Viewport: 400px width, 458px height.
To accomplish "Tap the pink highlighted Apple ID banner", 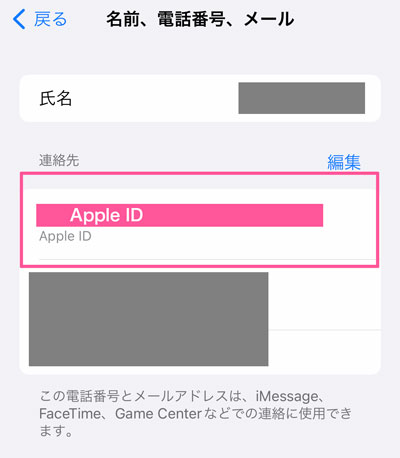I will click(179, 215).
